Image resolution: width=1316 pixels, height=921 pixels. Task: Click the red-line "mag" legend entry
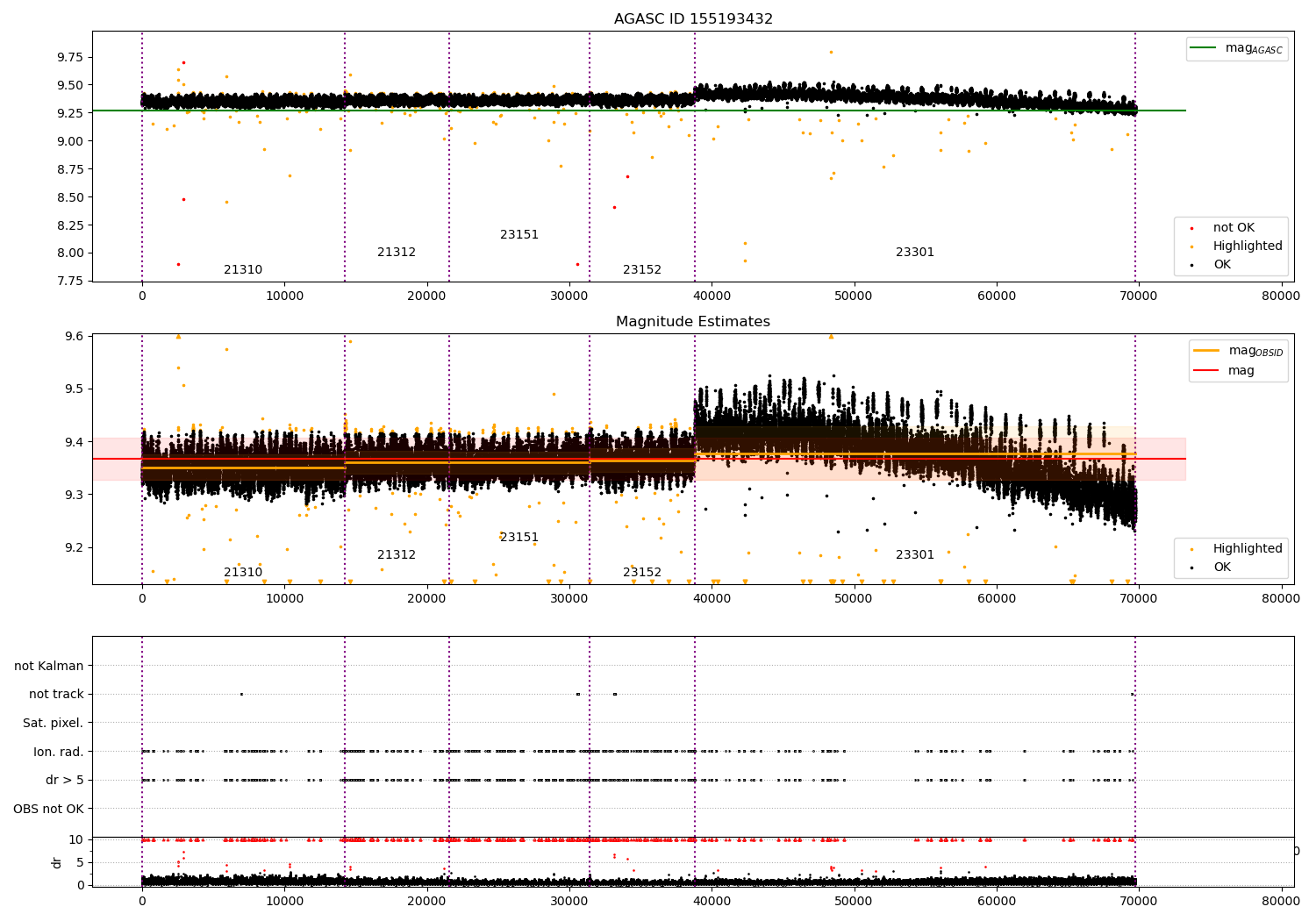tap(1241, 371)
